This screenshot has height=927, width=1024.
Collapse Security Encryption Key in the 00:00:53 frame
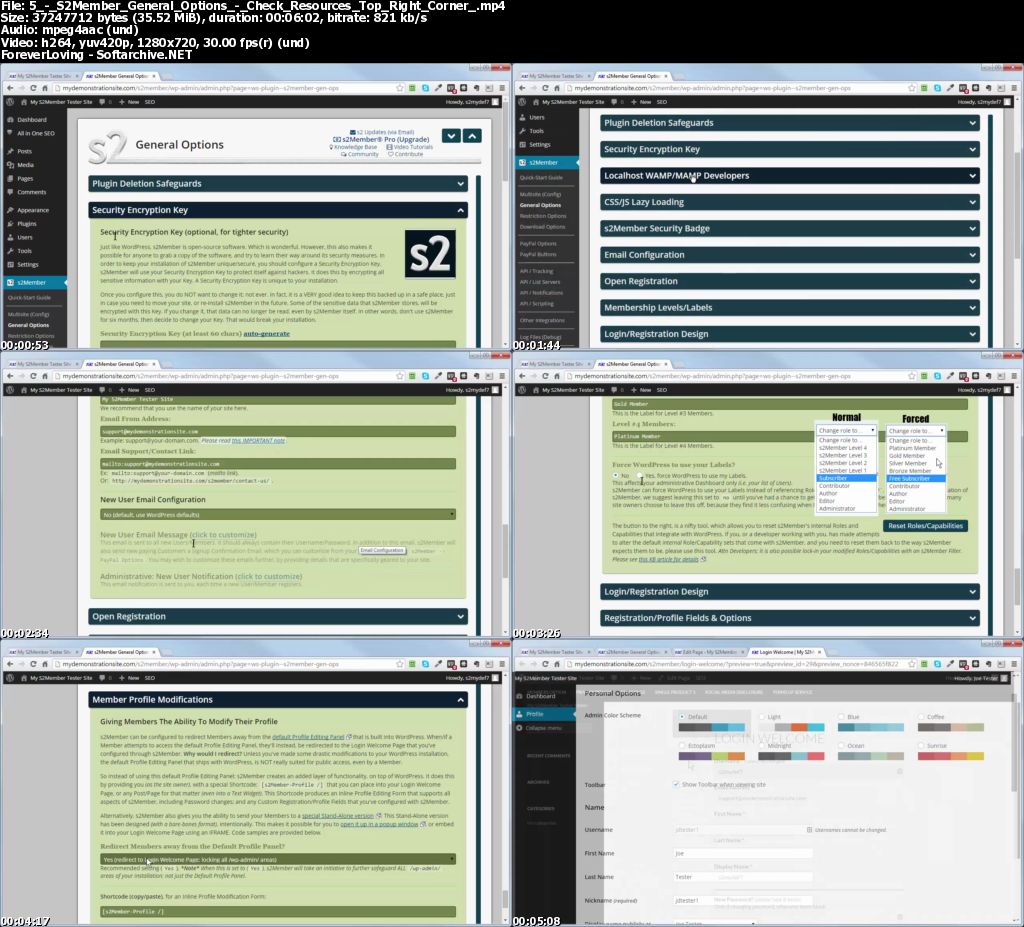(278, 210)
